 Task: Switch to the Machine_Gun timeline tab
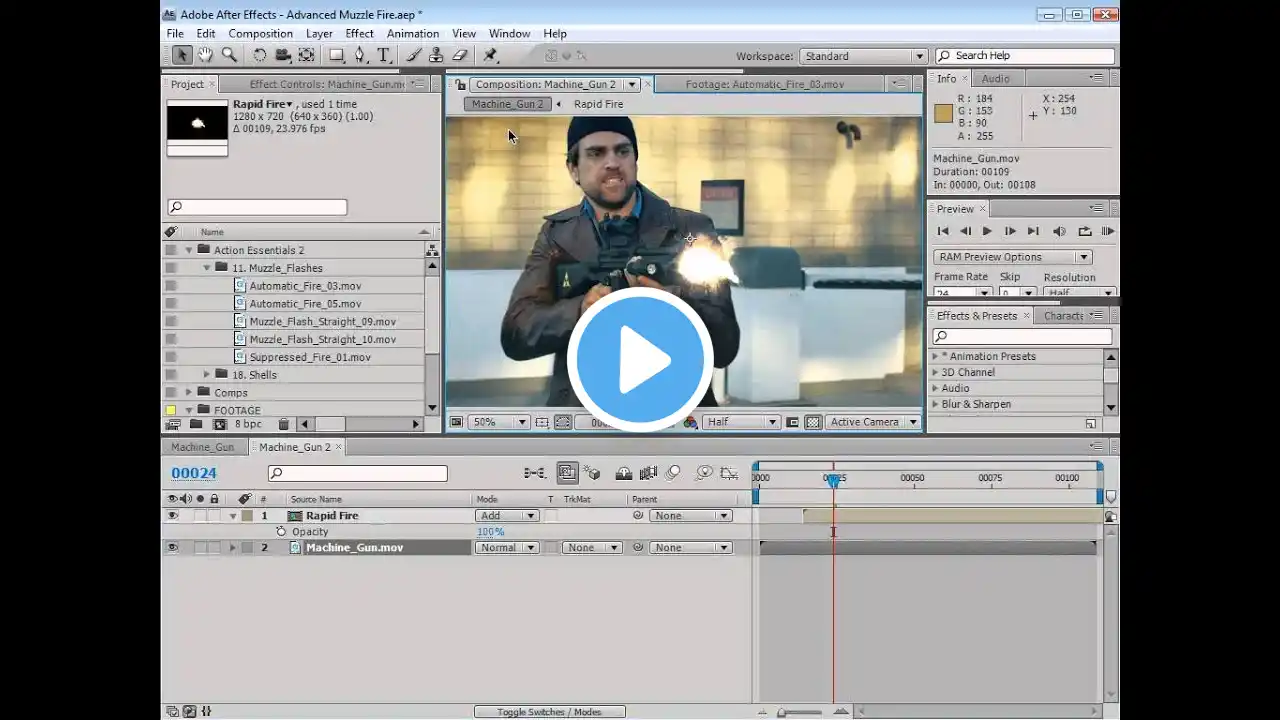[203, 447]
